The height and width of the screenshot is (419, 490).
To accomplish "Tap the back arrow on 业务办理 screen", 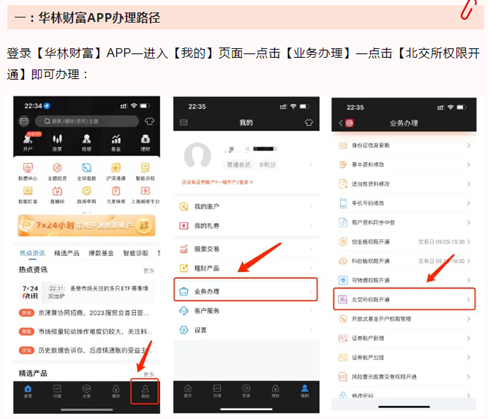I will [341, 123].
